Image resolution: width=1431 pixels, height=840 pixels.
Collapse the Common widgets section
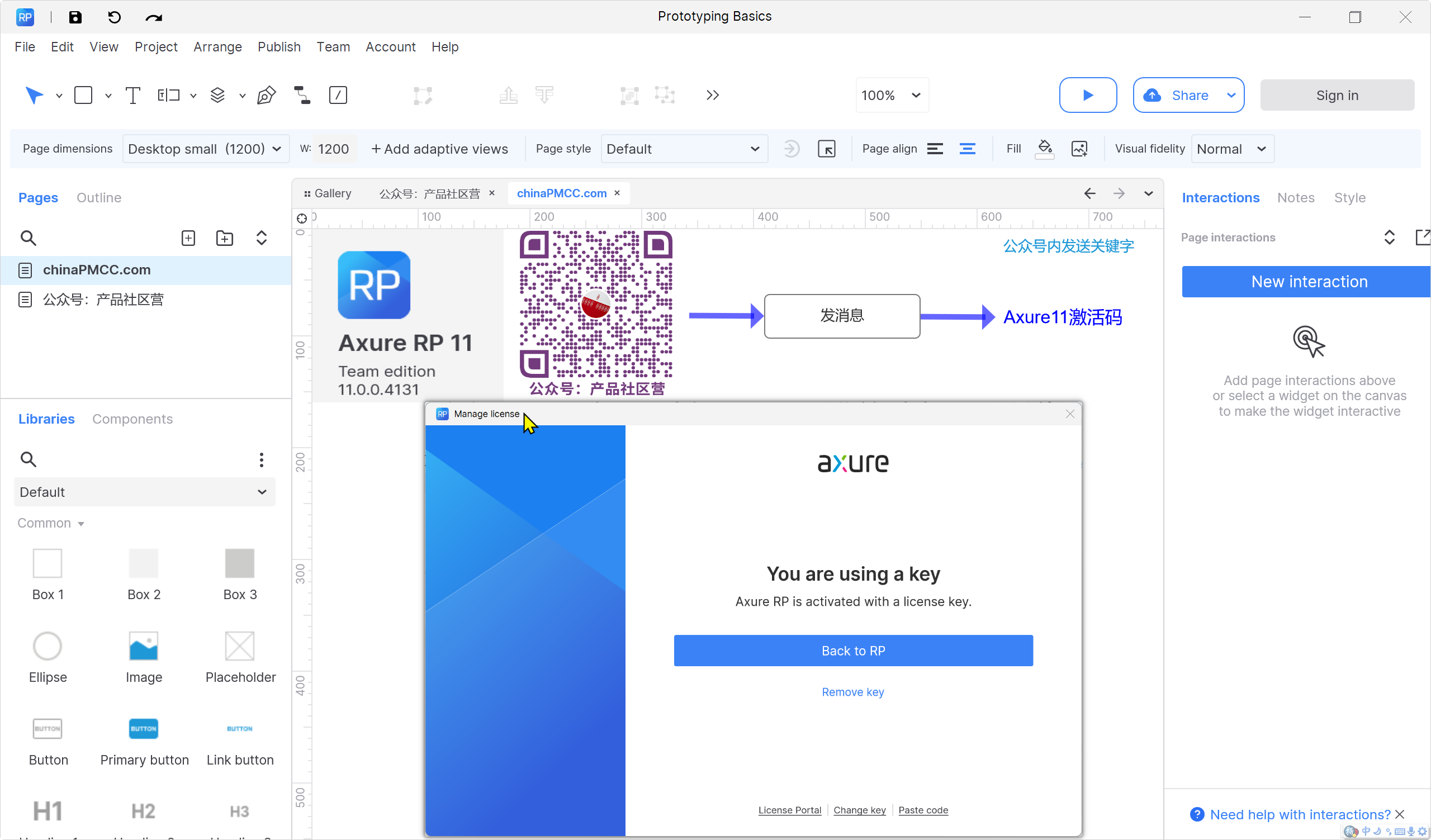(x=50, y=523)
